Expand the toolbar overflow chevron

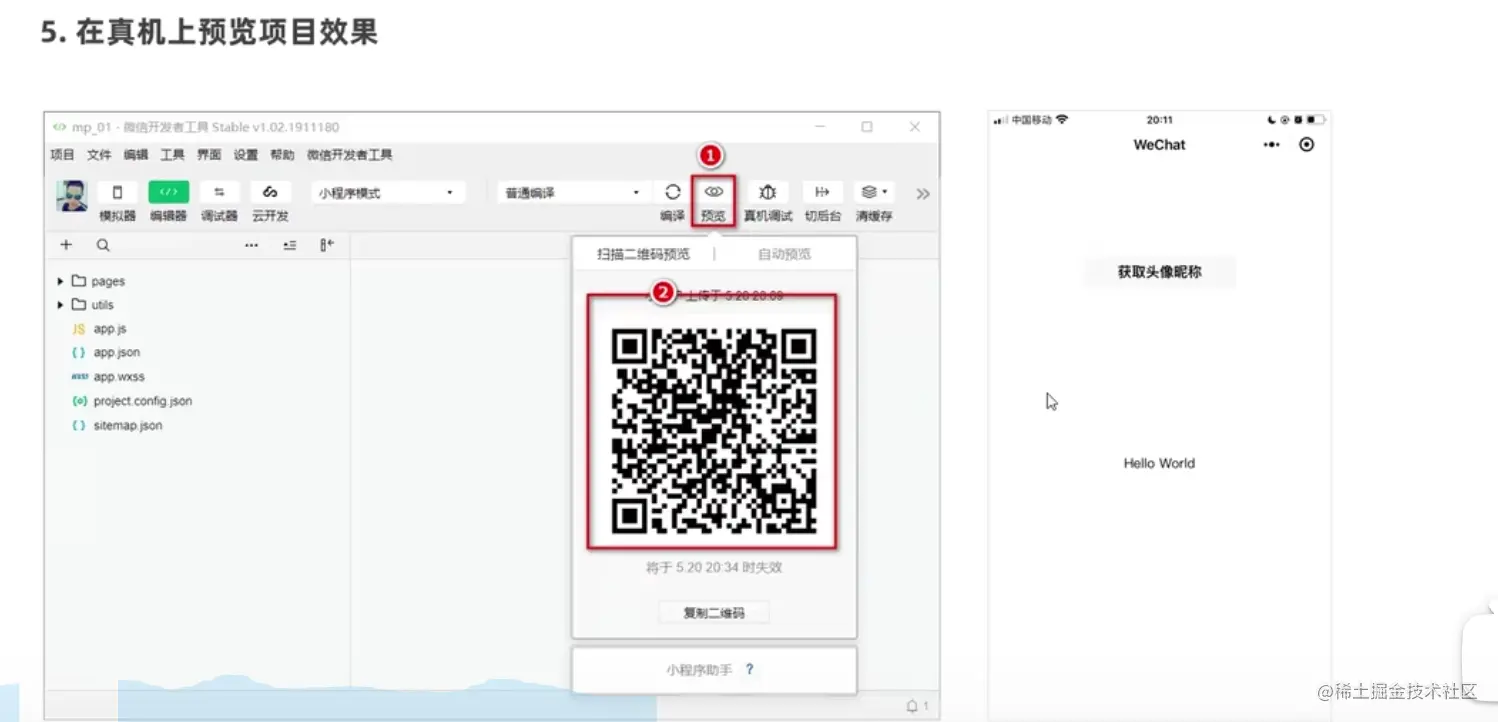click(x=922, y=194)
